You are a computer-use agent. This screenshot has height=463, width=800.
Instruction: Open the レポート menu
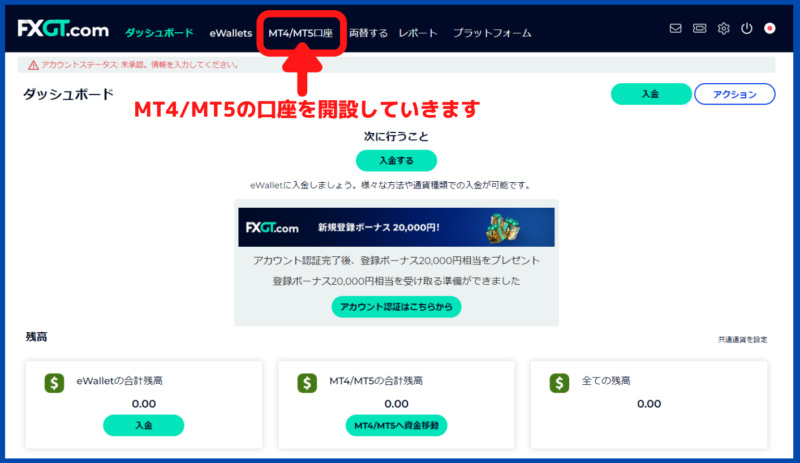(418, 33)
